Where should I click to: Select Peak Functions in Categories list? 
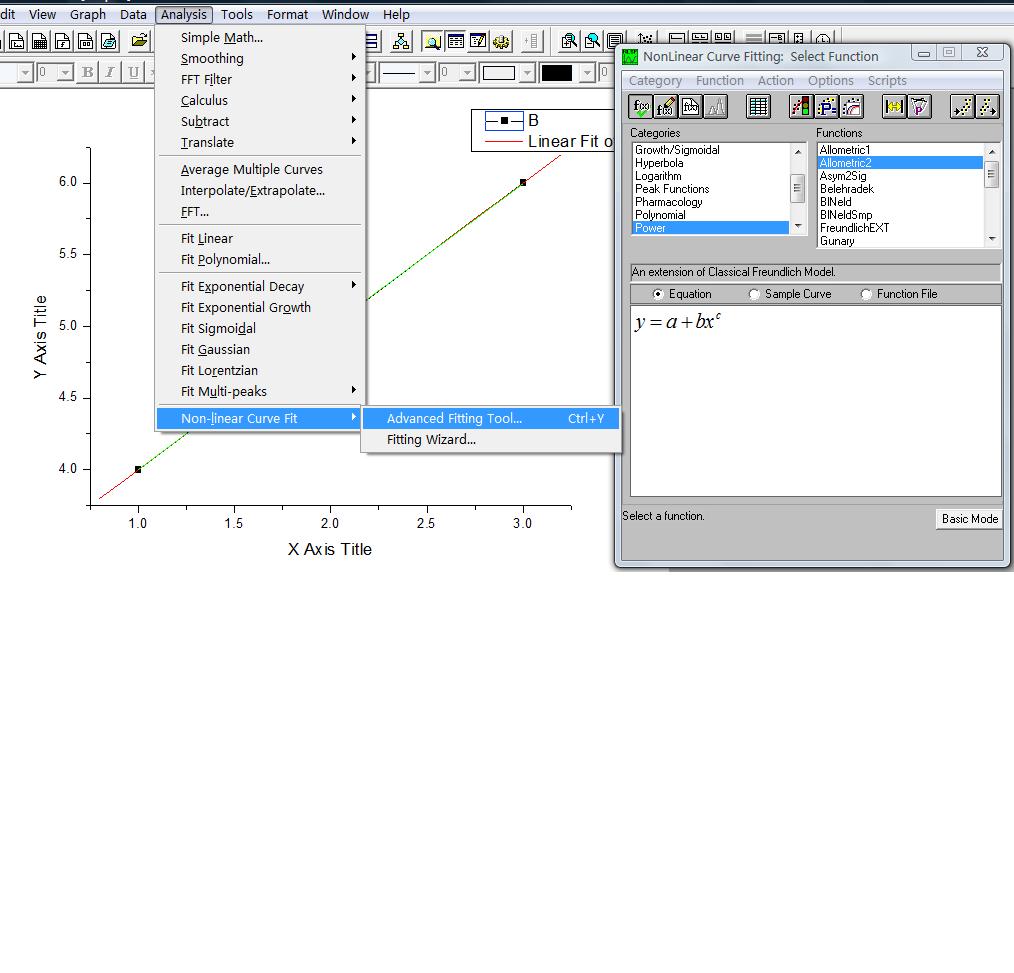(710, 189)
